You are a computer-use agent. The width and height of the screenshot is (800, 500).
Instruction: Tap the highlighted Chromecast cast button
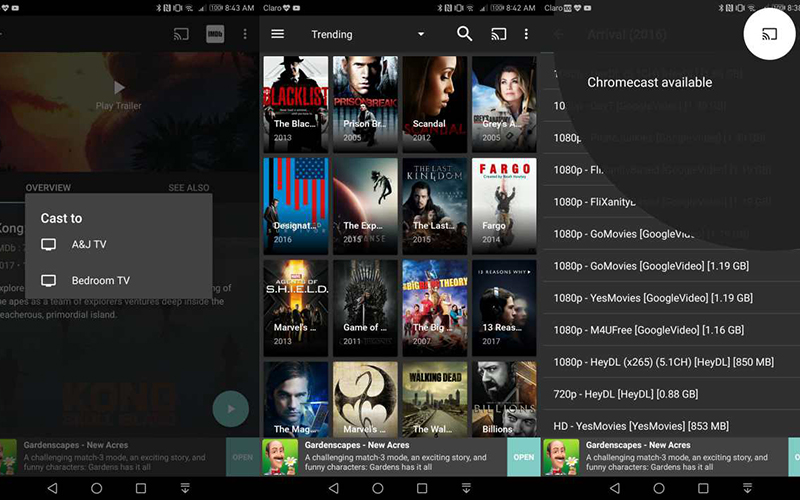pyautogui.click(x=769, y=34)
